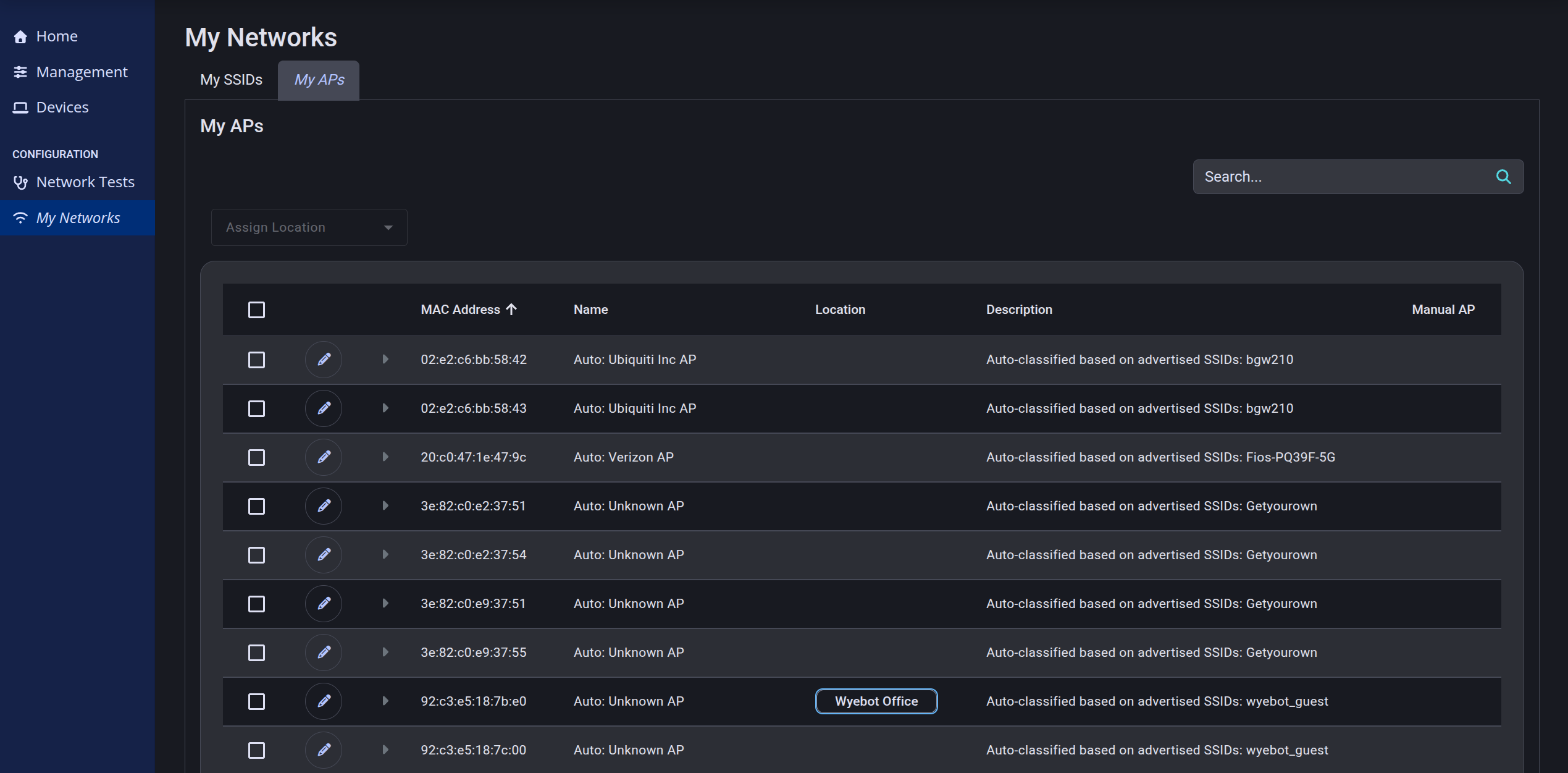Open the Assign Location dropdown
Screen dimensions: 1568x773
309,227
